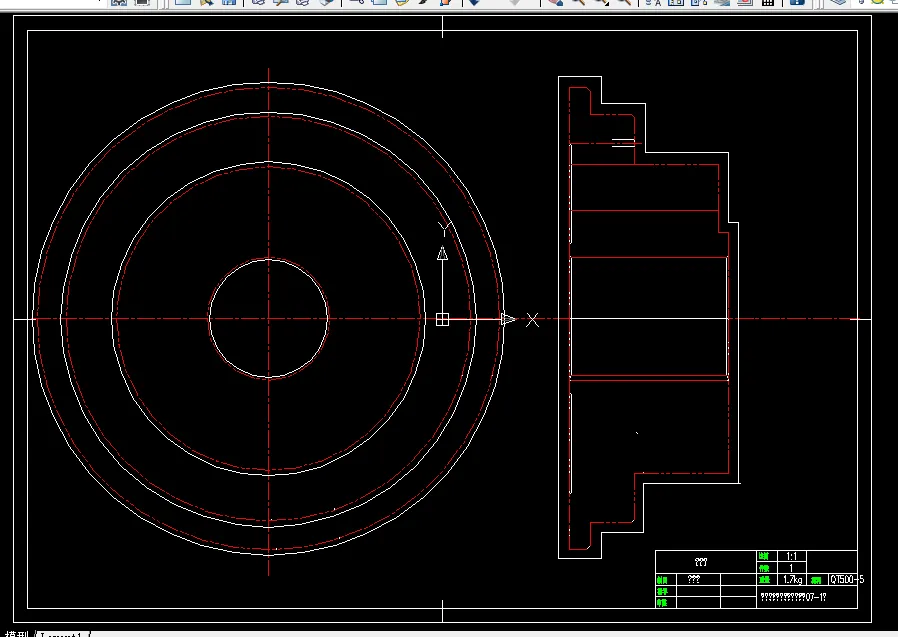Image resolution: width=898 pixels, height=637 pixels.
Task: Click the large "???" part name in title block
Action: (701, 562)
